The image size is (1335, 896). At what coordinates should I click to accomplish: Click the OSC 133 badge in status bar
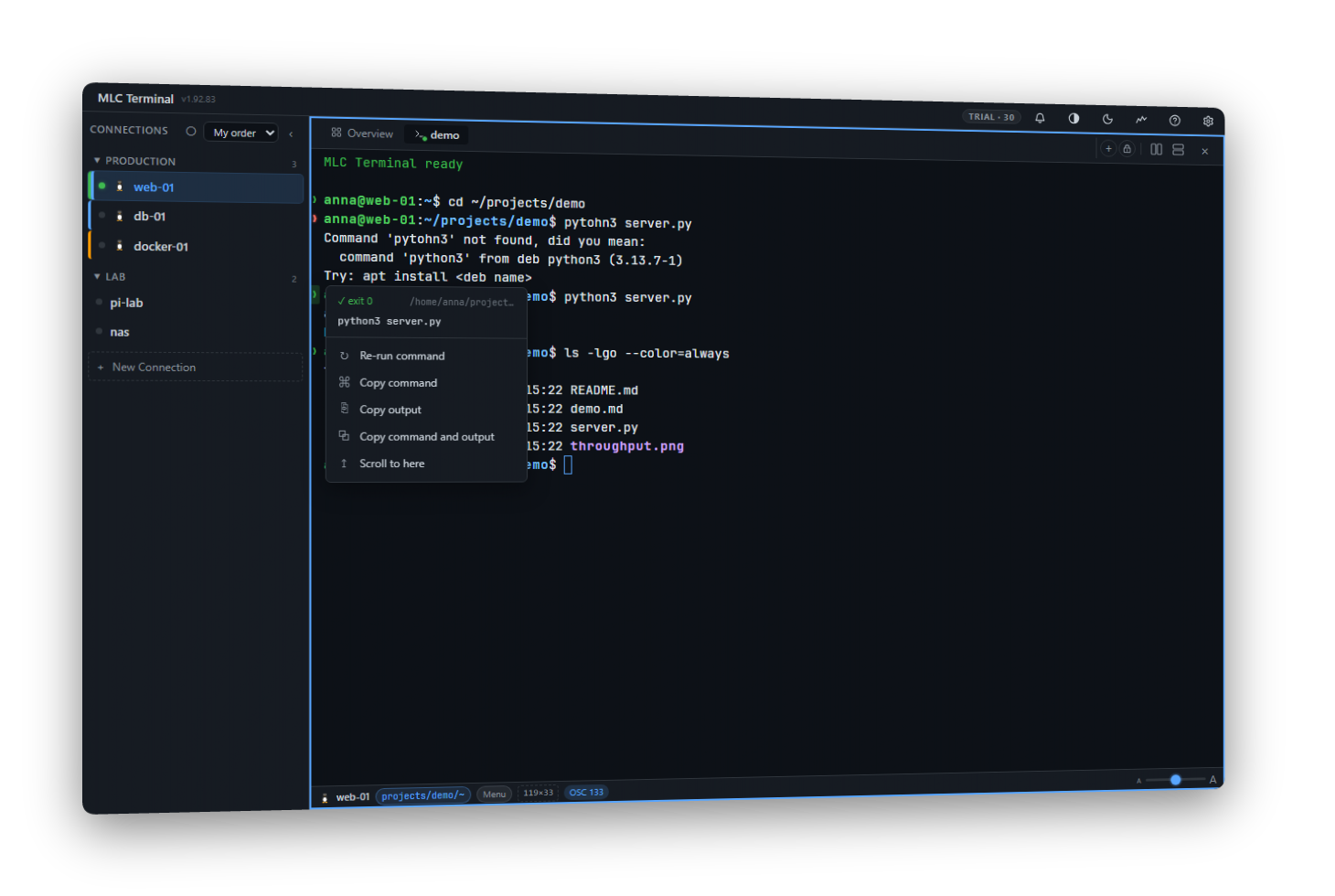[x=586, y=792]
